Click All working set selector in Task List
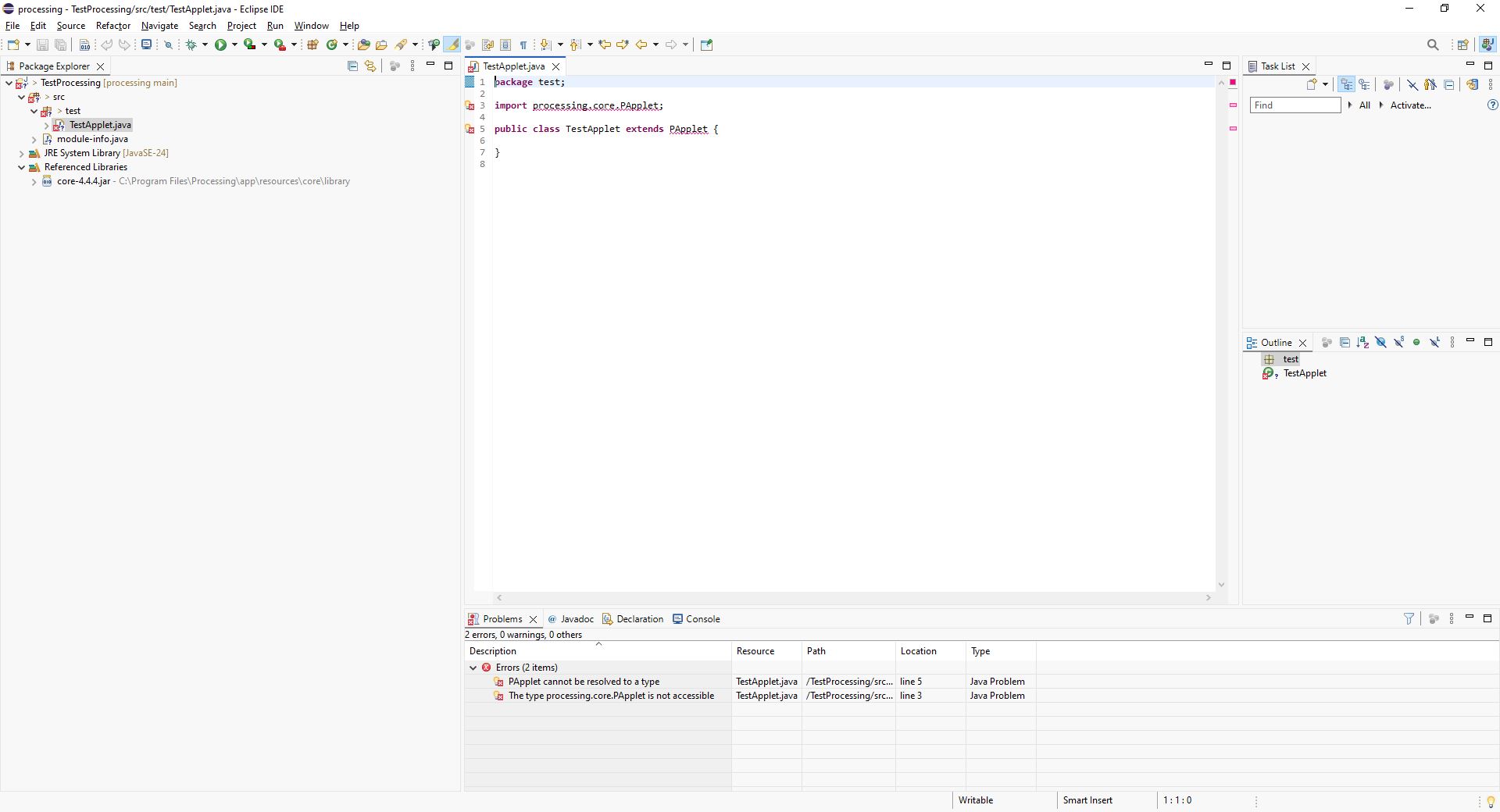 1365,105
